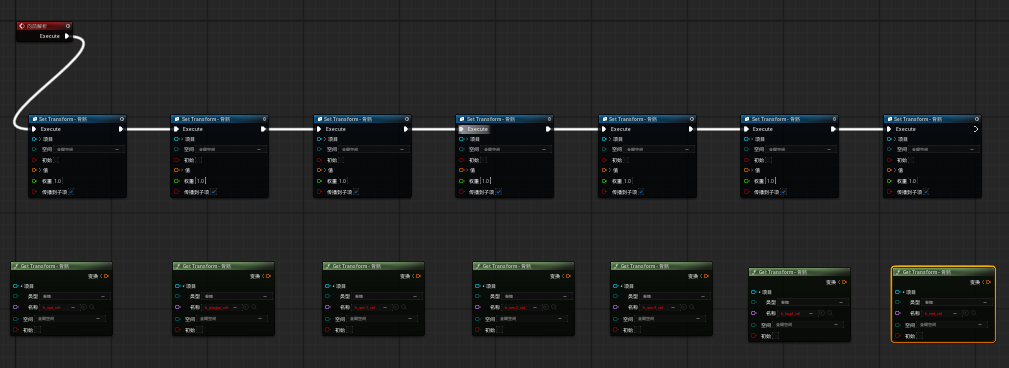The image size is (1009, 368).
Task: Select the second Set Transform node header
Action: coord(219,119)
